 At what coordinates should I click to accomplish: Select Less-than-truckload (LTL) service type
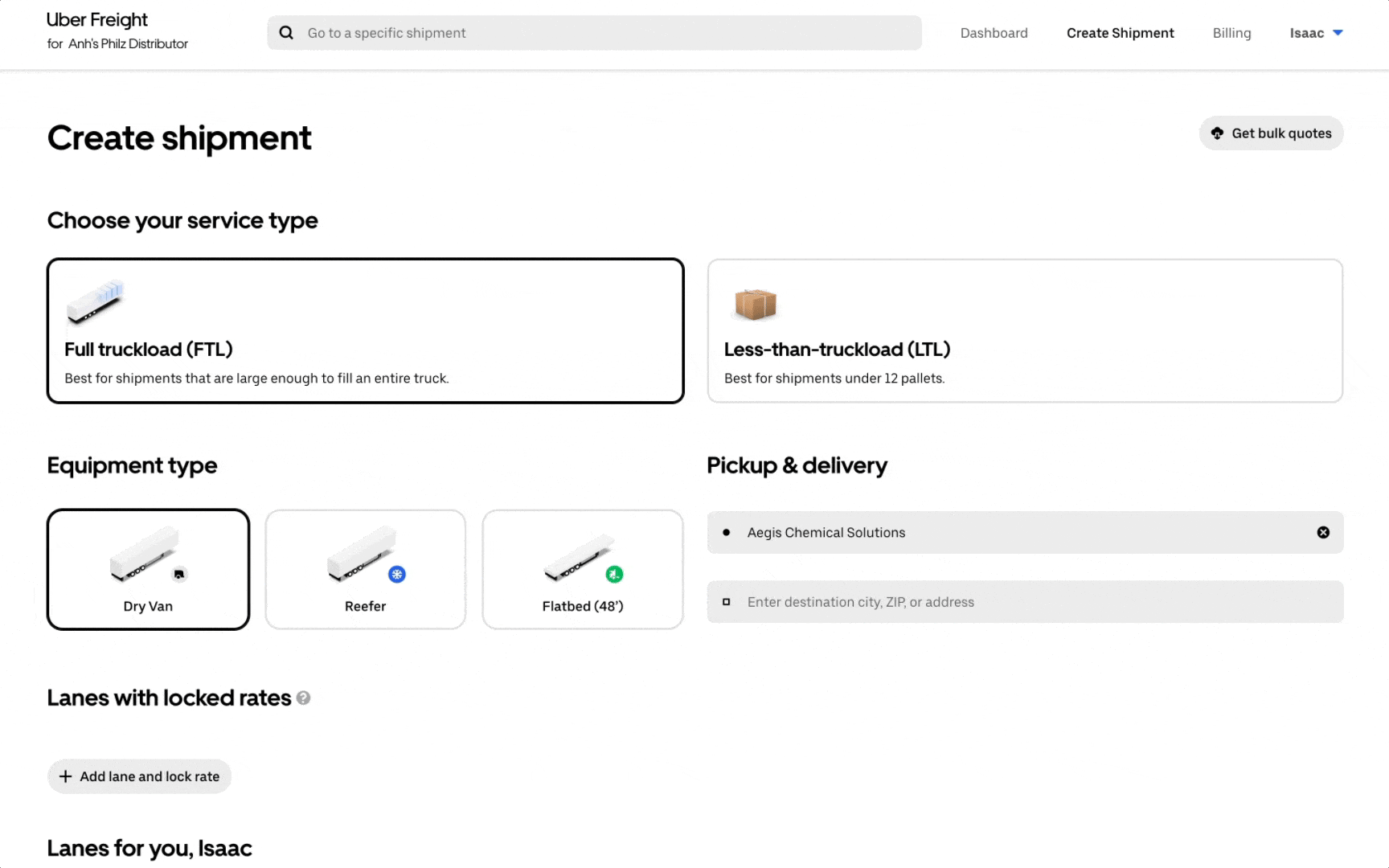coord(1025,330)
